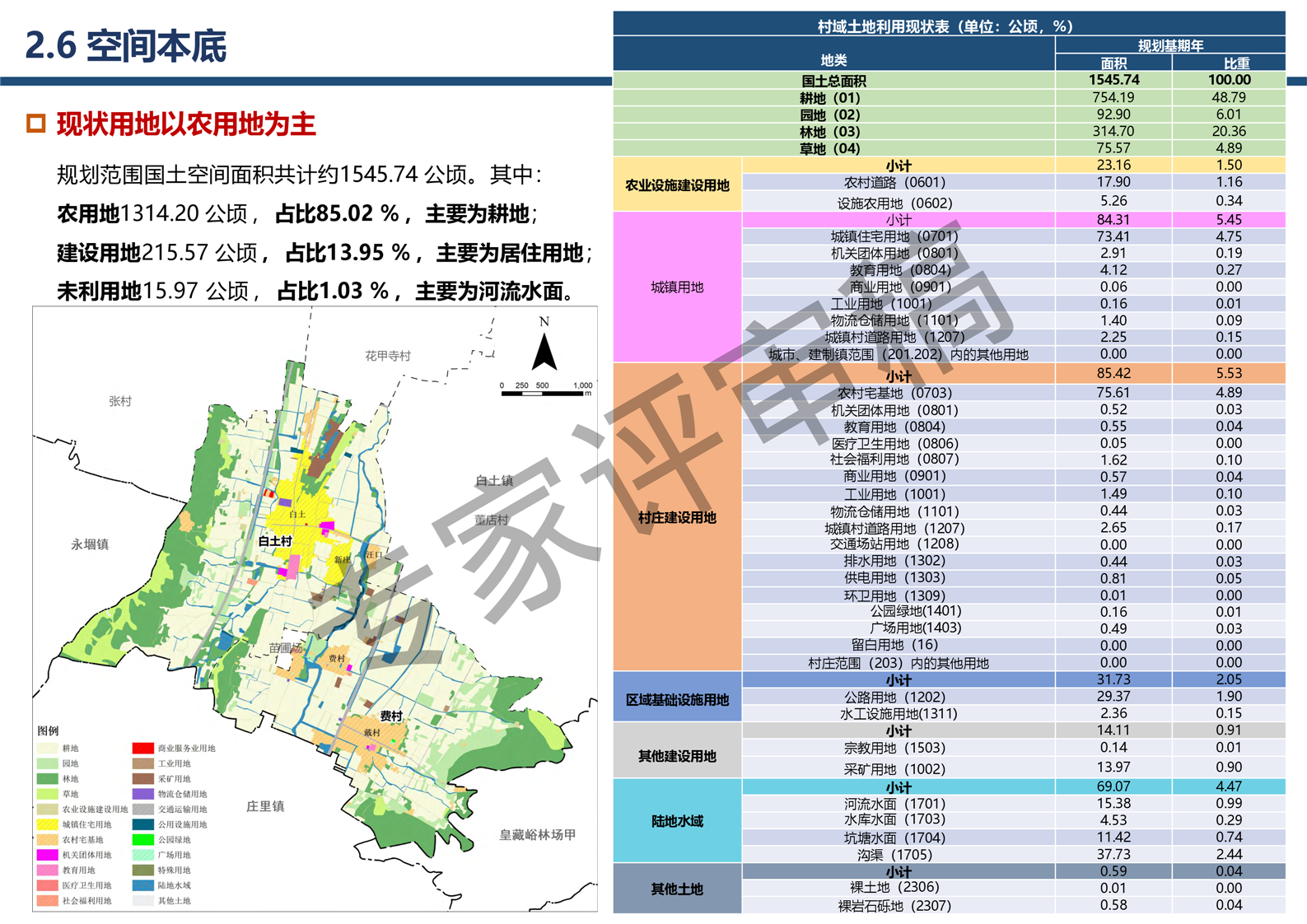Click the bold 白土村 map label
This screenshot has height=924, width=1307.
(275, 541)
